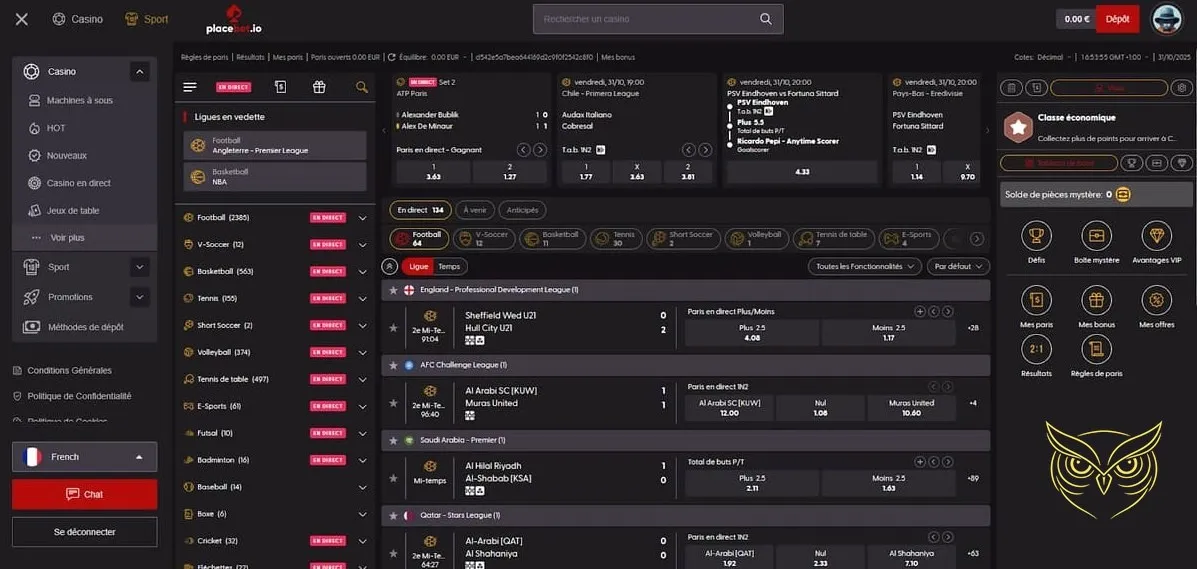
Task: Open the French language dropdown
Action: (84, 457)
